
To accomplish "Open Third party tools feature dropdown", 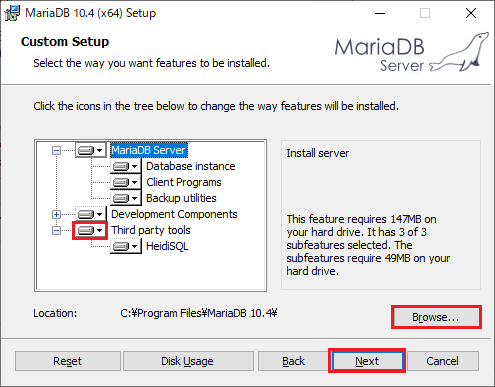I will point(90,230).
